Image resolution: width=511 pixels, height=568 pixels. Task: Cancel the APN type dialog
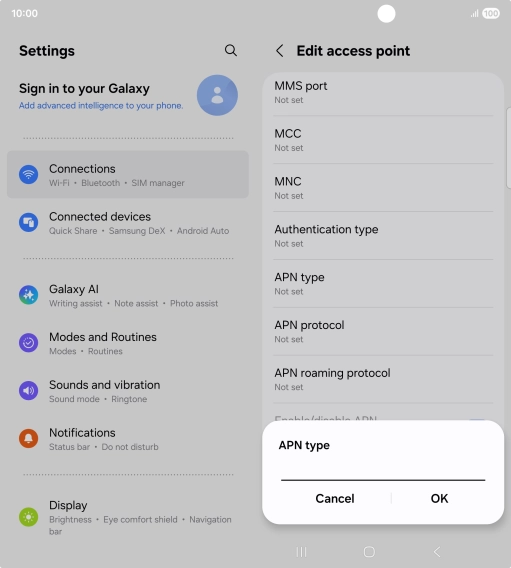pos(335,498)
